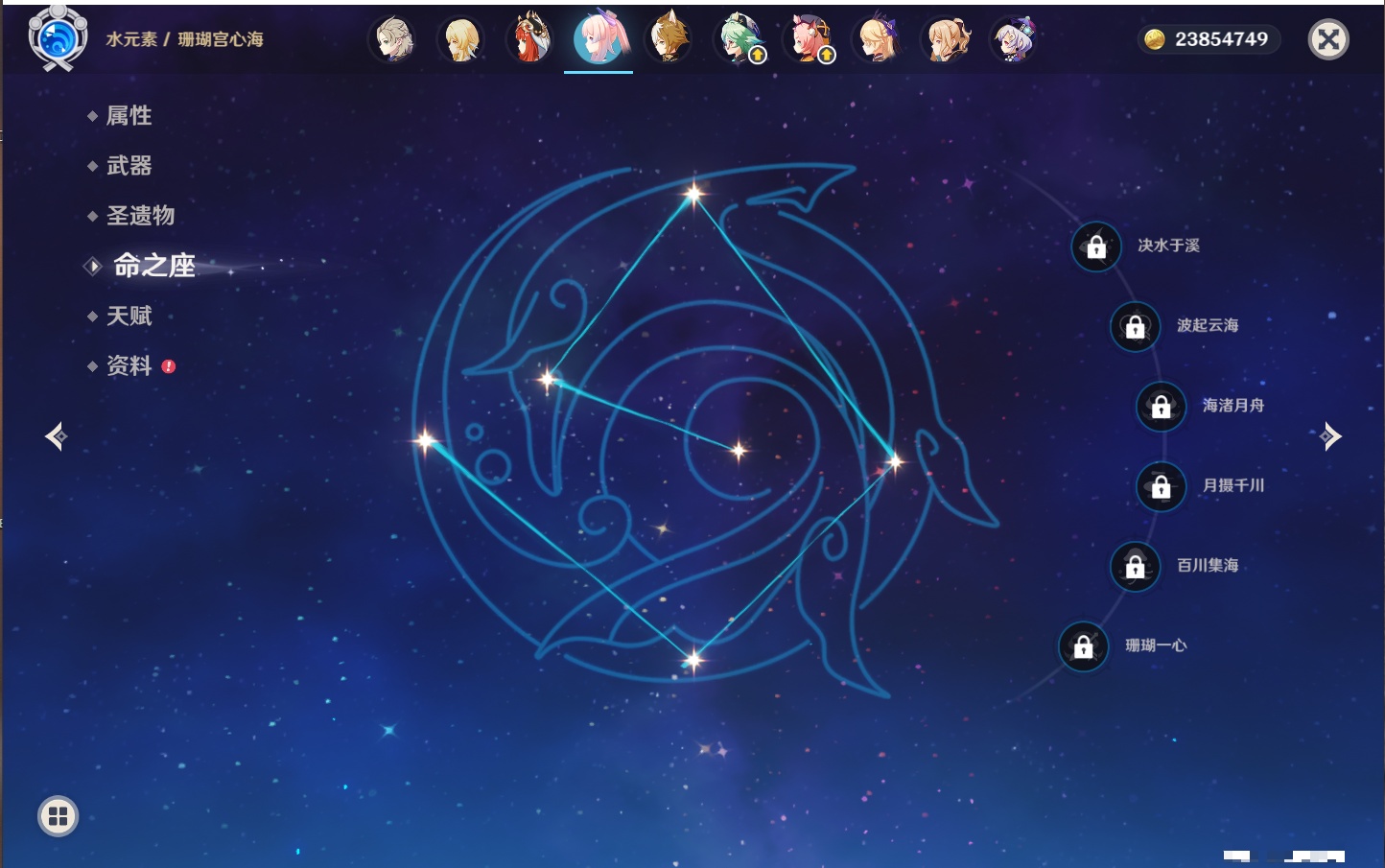Select Fischl's avatar with the purple bow
This screenshot has height=868, width=1385.
(x=877, y=39)
